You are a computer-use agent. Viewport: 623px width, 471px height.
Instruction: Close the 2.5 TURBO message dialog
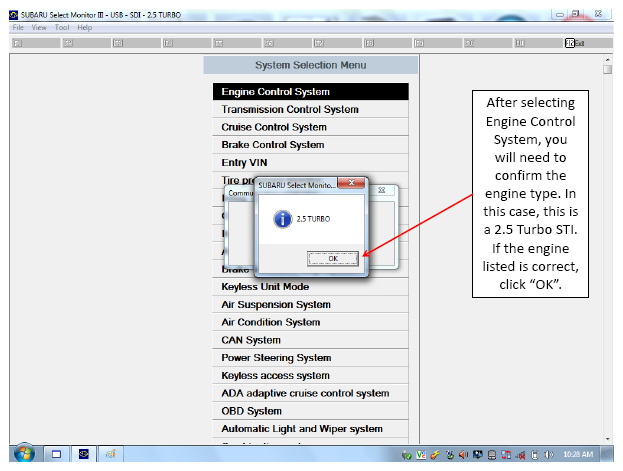click(x=351, y=182)
